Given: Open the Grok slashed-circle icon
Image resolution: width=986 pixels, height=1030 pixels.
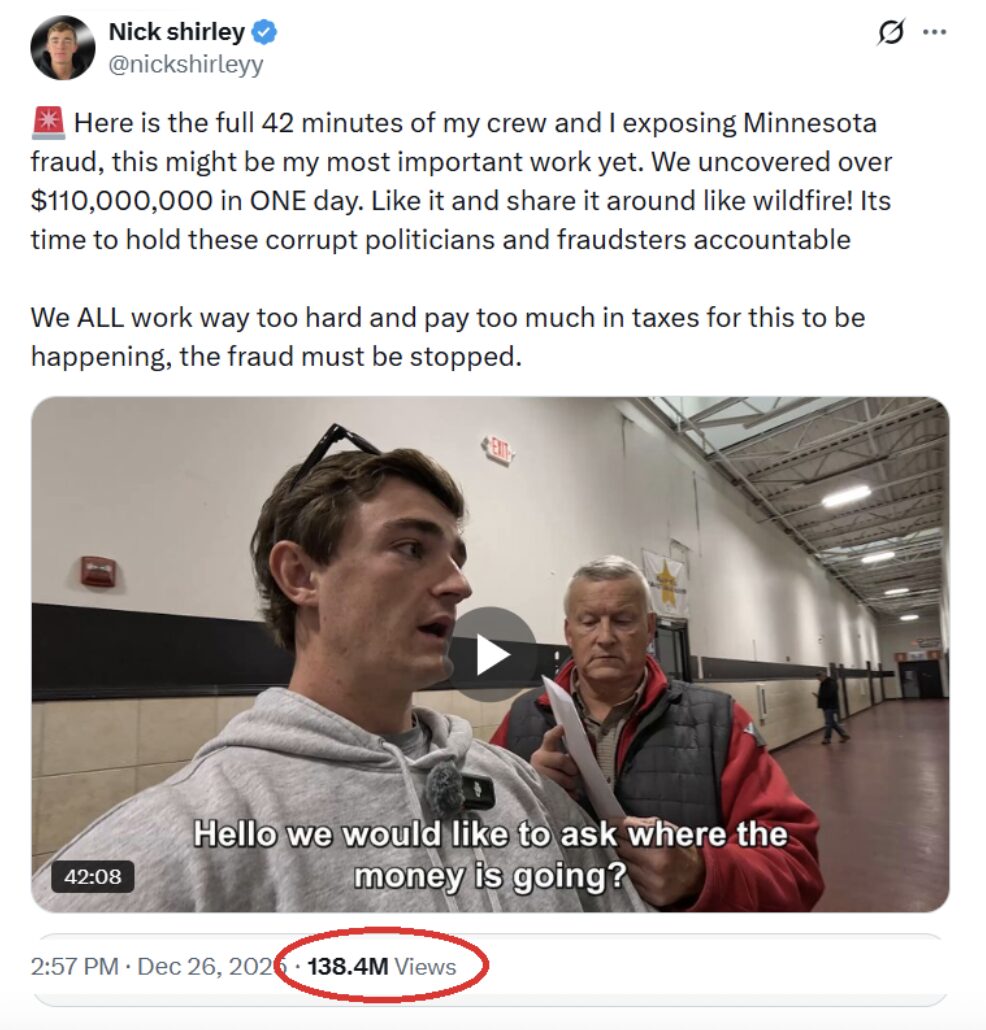Looking at the screenshot, I should 889,32.
